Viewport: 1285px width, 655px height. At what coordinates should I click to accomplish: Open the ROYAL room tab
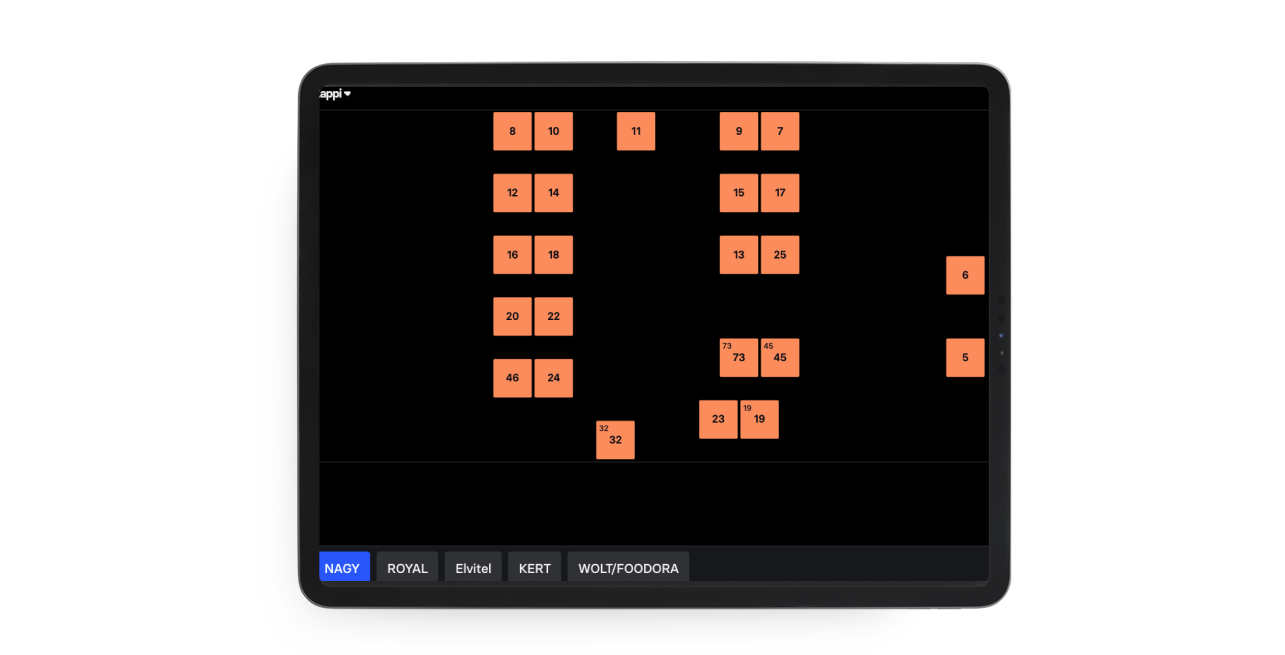pos(407,568)
